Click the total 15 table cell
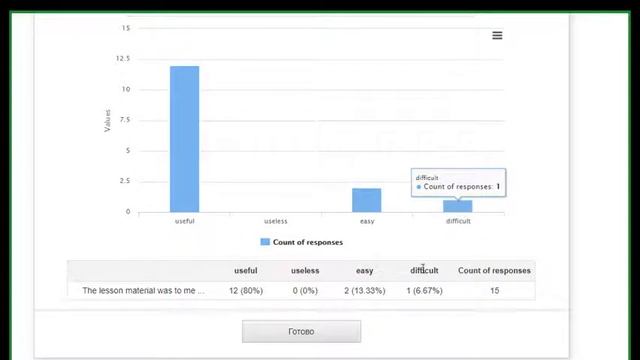 494,291
